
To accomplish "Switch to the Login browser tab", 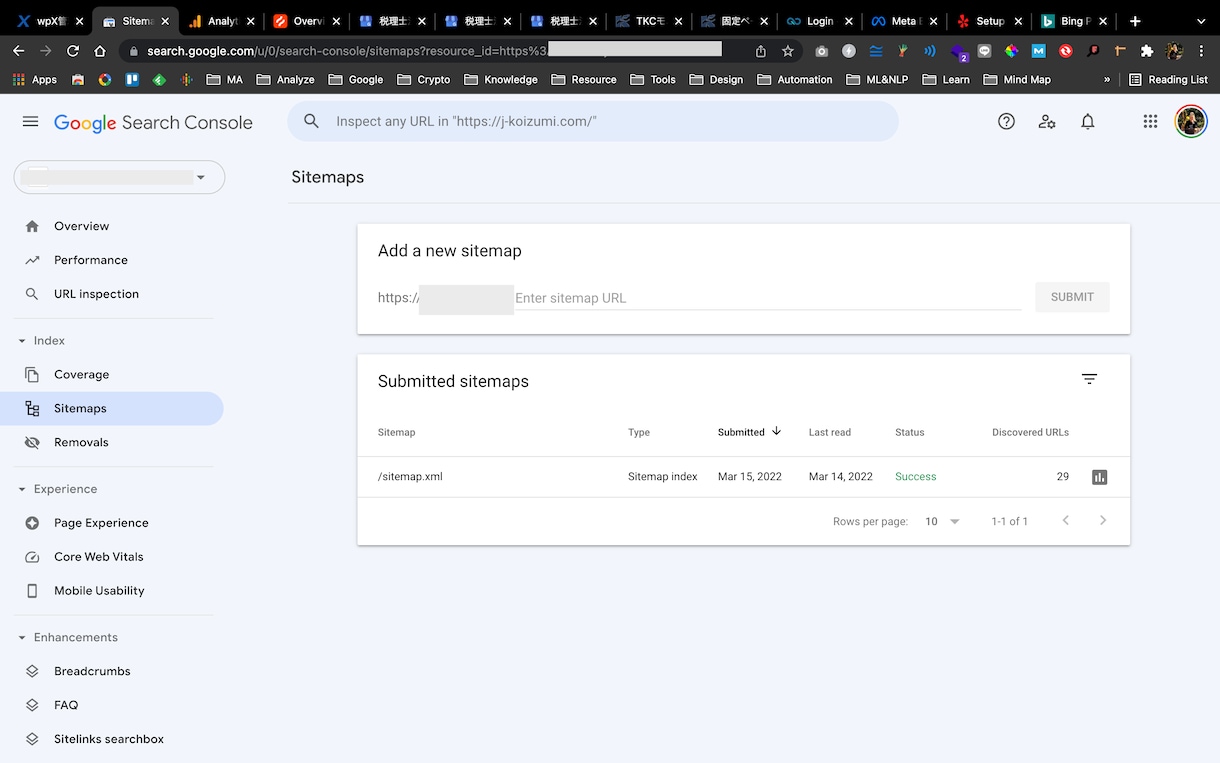I will [x=819, y=21].
